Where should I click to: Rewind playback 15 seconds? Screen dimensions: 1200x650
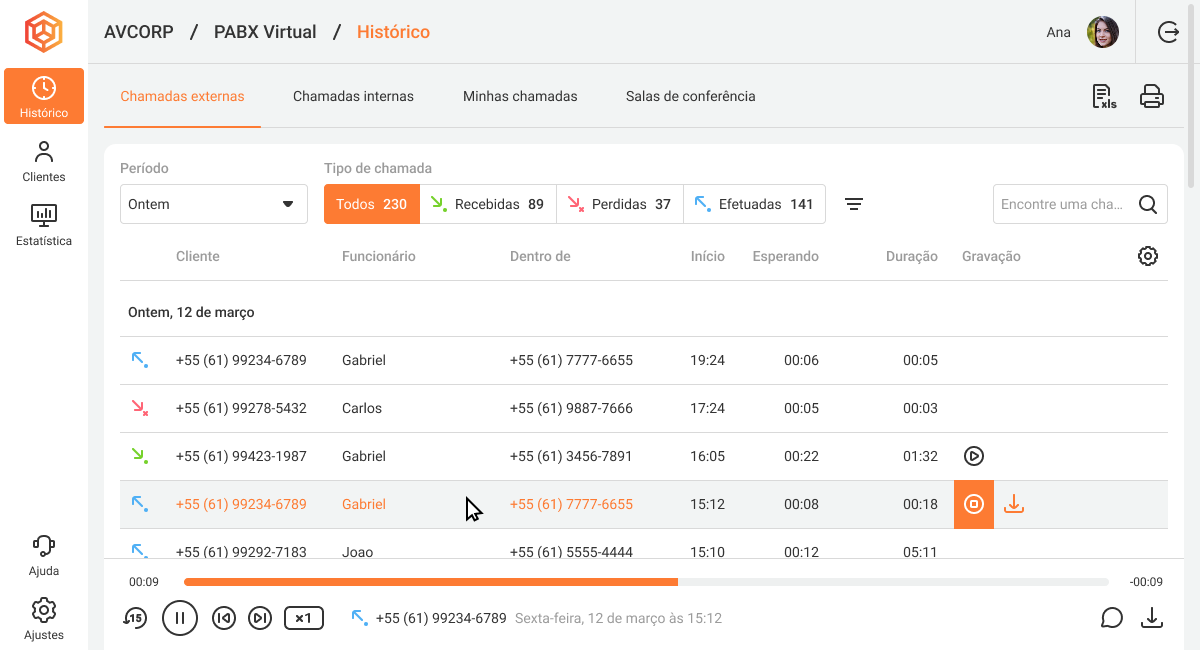[x=135, y=618]
